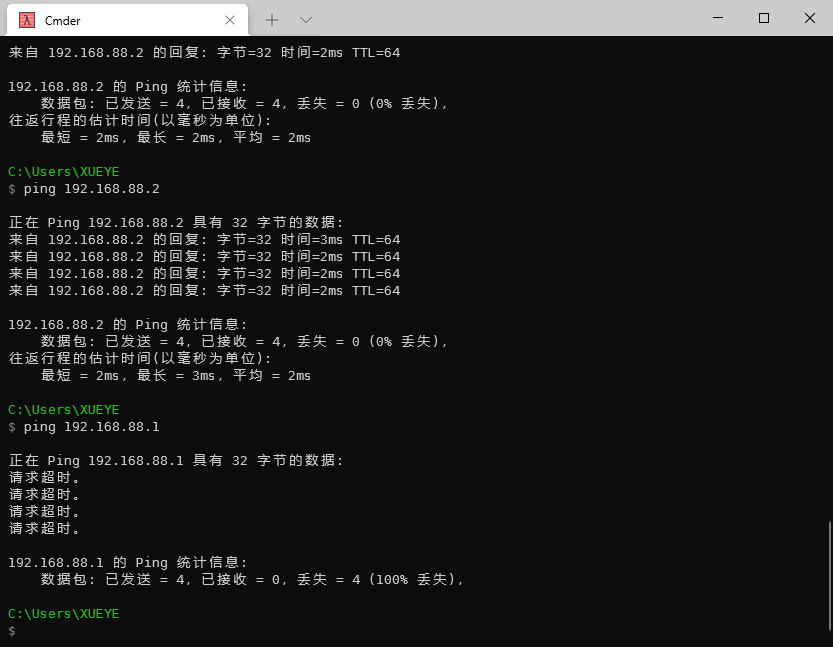The width and height of the screenshot is (833, 647).
Task: Click the empty title bar area
Action: coord(500,18)
